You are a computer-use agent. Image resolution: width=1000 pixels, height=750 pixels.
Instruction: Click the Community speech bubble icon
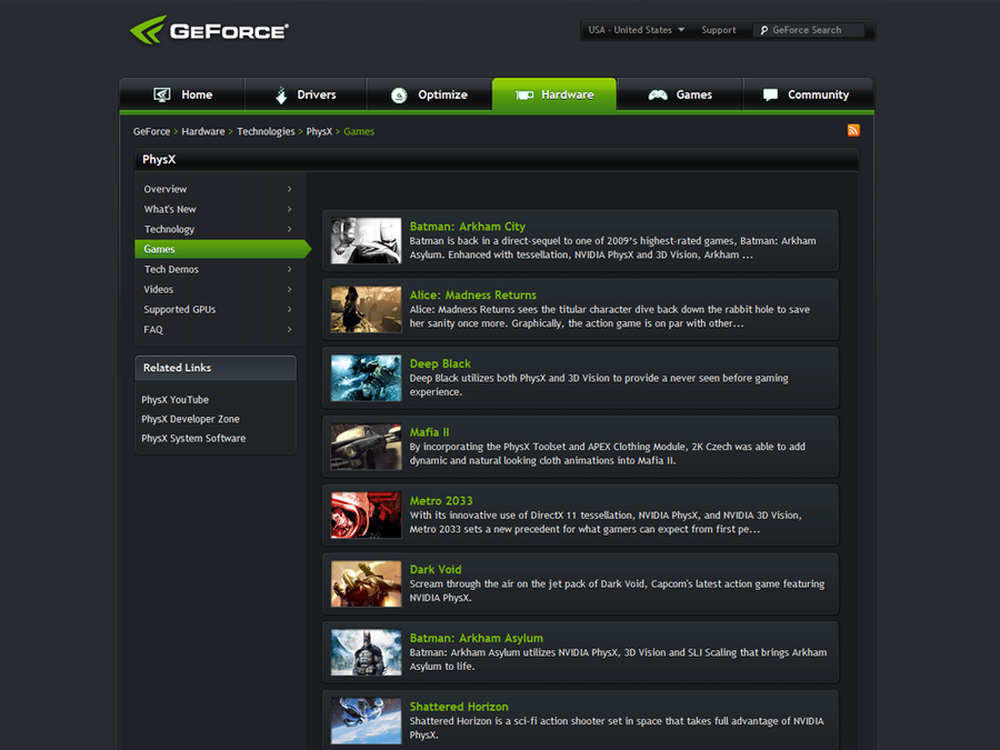[770, 95]
